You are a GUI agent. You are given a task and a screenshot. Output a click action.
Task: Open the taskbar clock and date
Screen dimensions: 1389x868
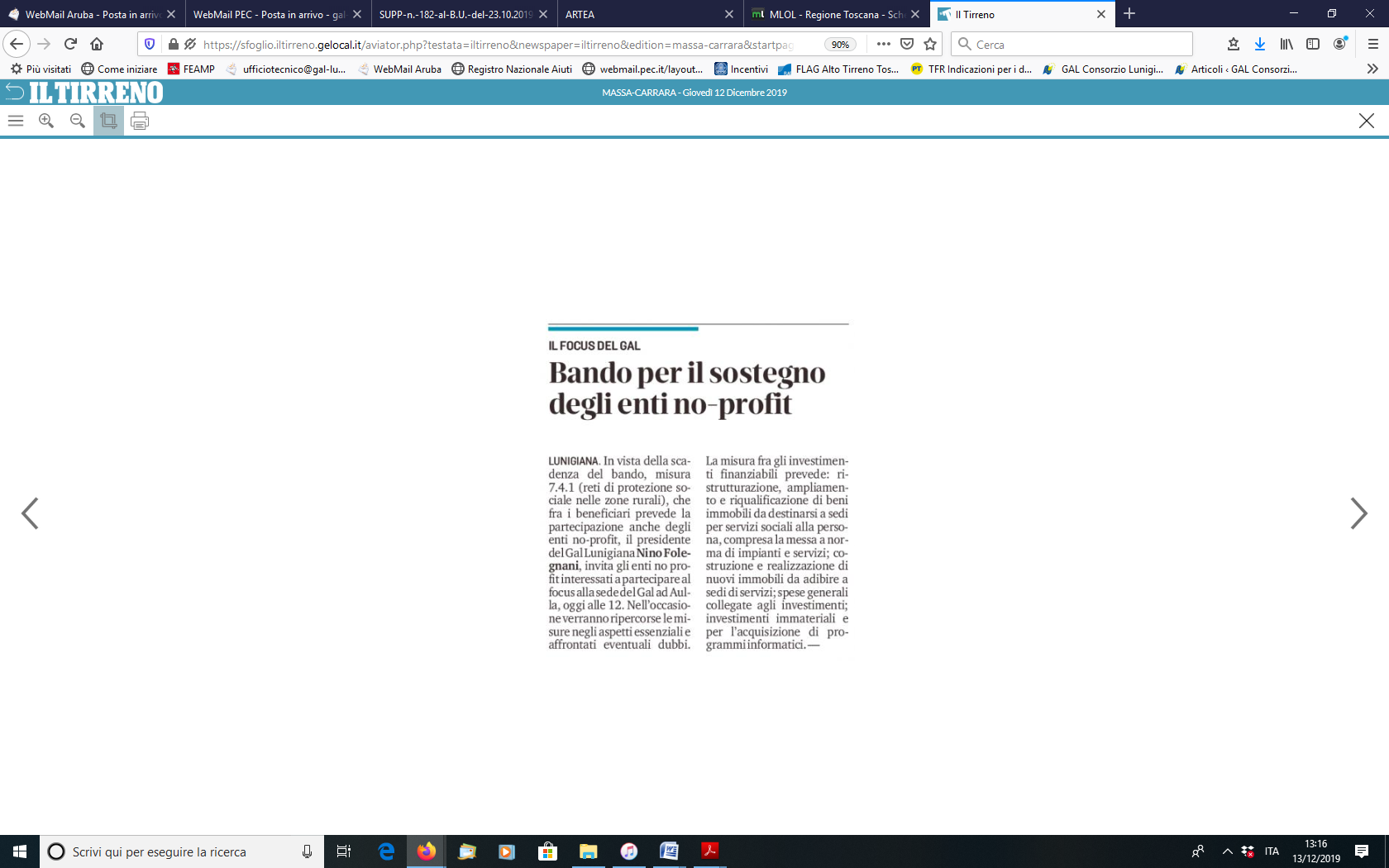[1316, 851]
